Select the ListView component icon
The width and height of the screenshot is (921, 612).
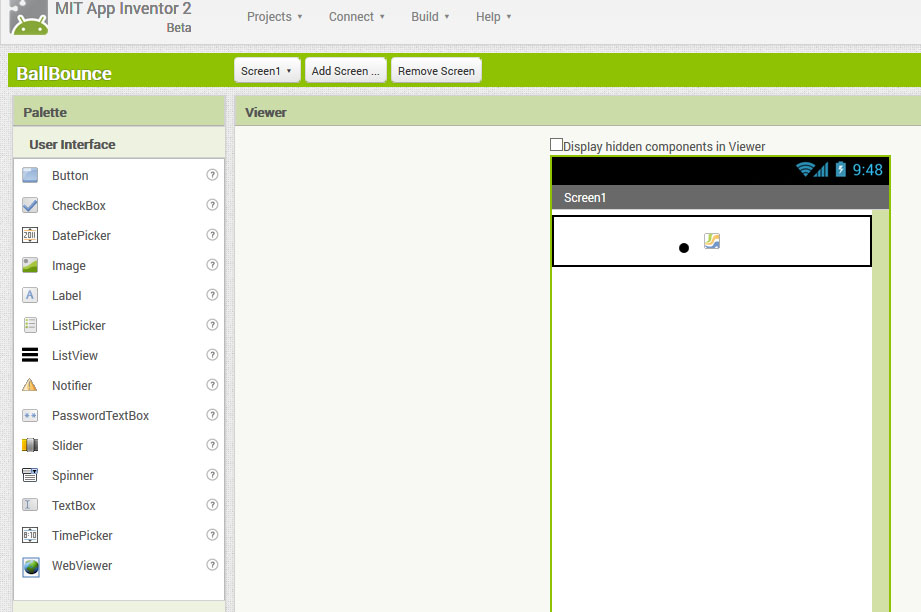click(x=30, y=355)
